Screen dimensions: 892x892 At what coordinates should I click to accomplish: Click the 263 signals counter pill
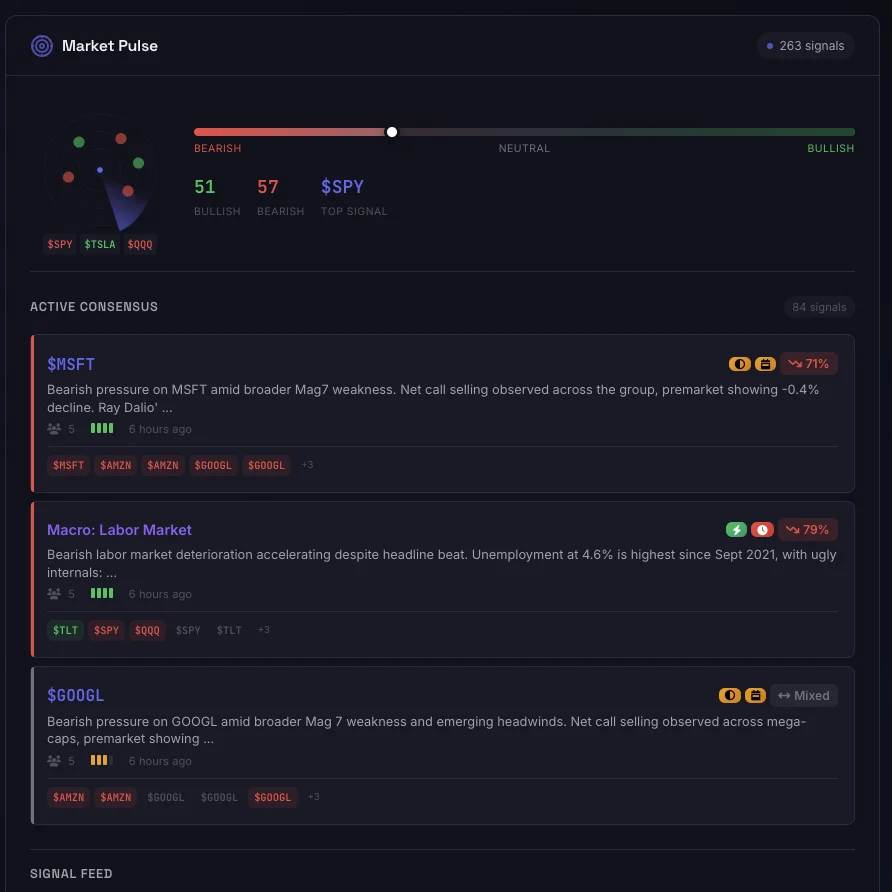click(x=806, y=45)
